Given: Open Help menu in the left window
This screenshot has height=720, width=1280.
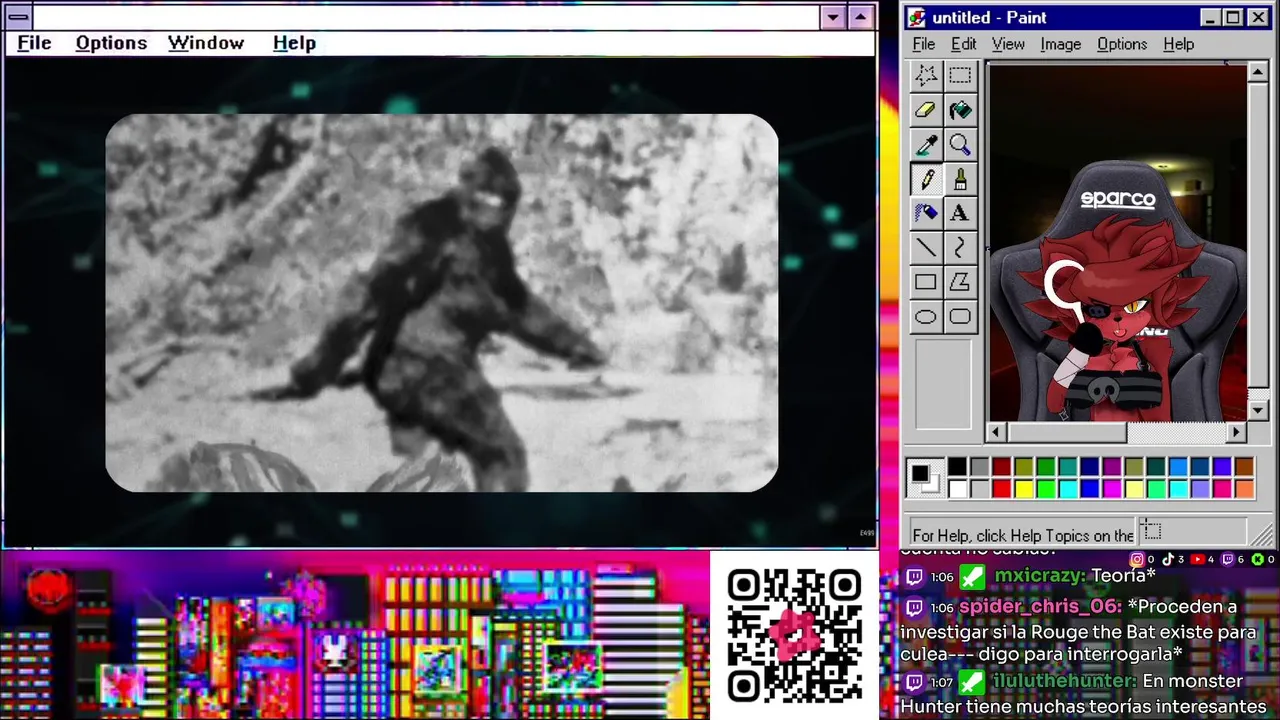Looking at the screenshot, I should click(x=294, y=43).
